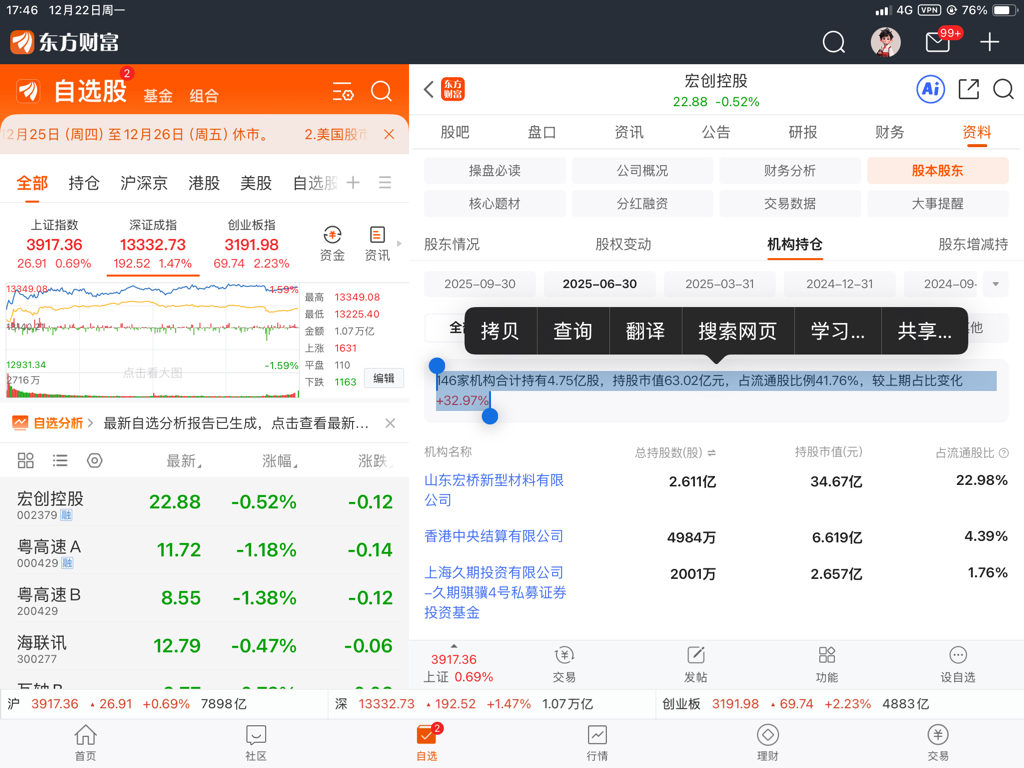Search from the stock detail header
This screenshot has width=1024, height=768.
[1003, 89]
